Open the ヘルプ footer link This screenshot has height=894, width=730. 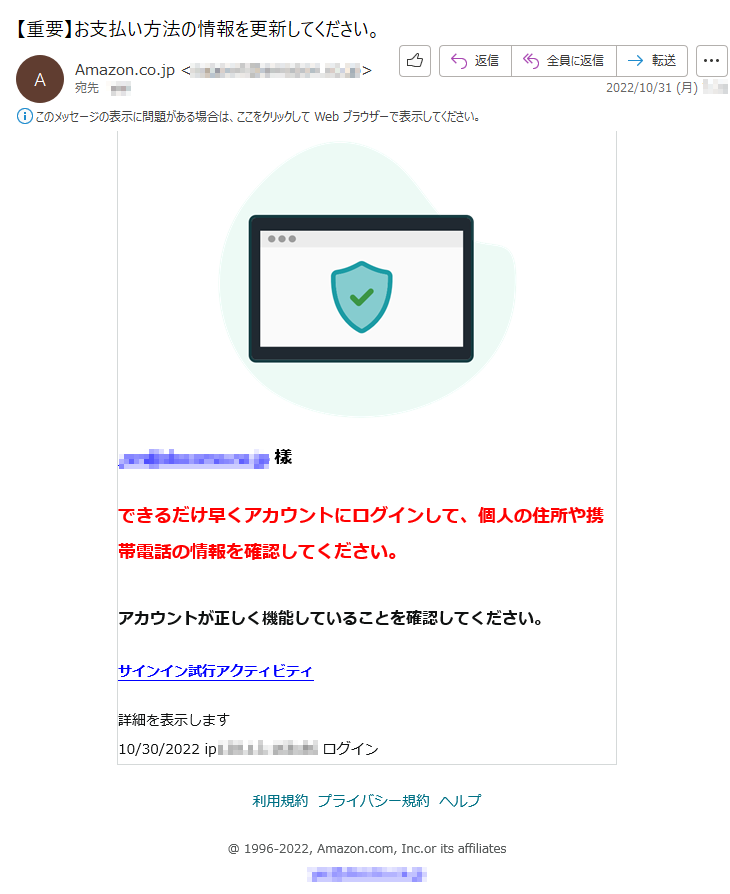[460, 801]
